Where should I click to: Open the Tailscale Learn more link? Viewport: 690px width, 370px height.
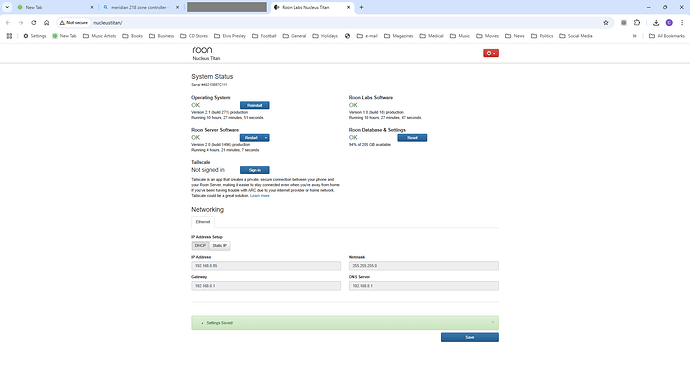(x=260, y=196)
